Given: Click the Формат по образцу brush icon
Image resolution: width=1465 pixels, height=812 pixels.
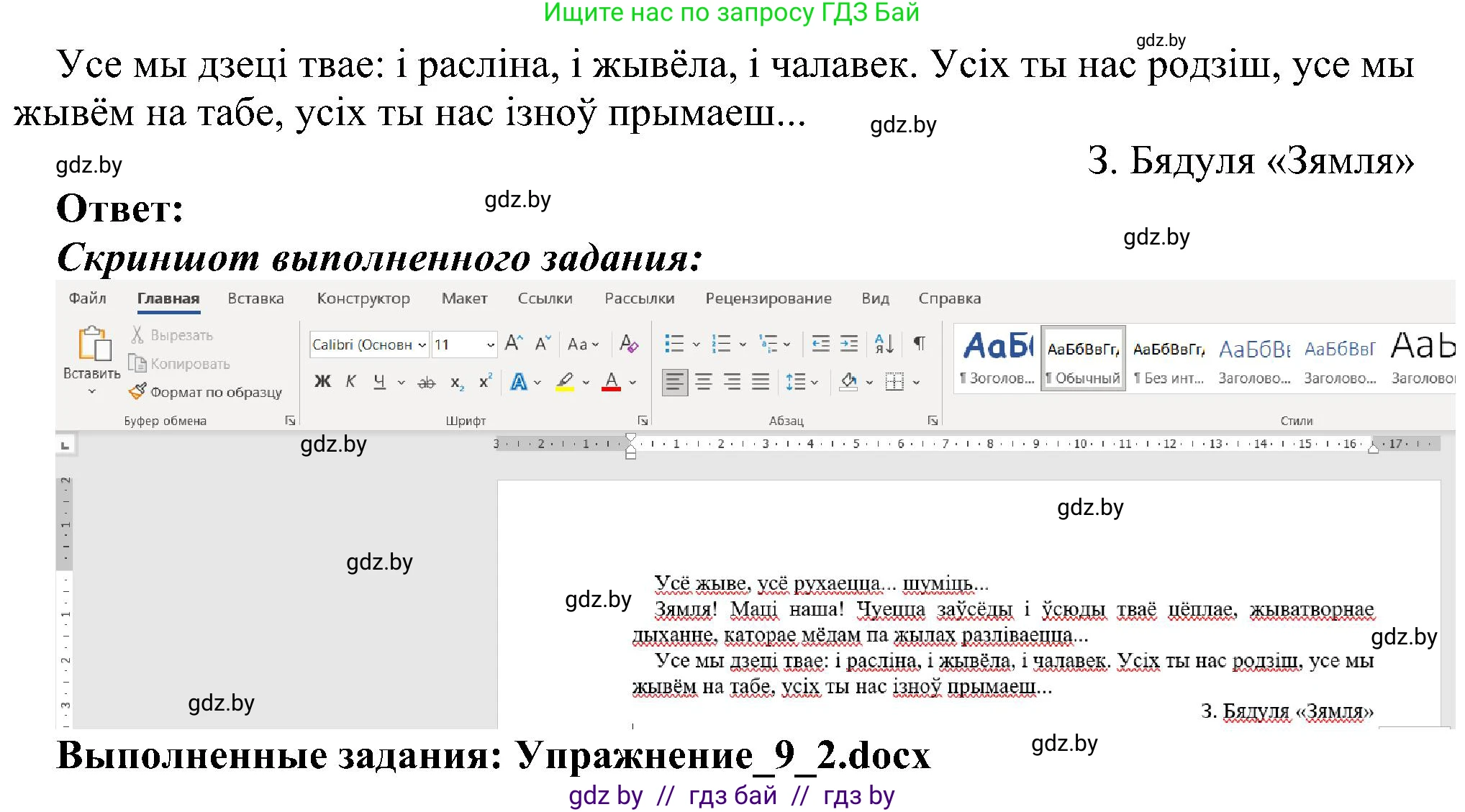Looking at the screenshot, I should [137, 392].
